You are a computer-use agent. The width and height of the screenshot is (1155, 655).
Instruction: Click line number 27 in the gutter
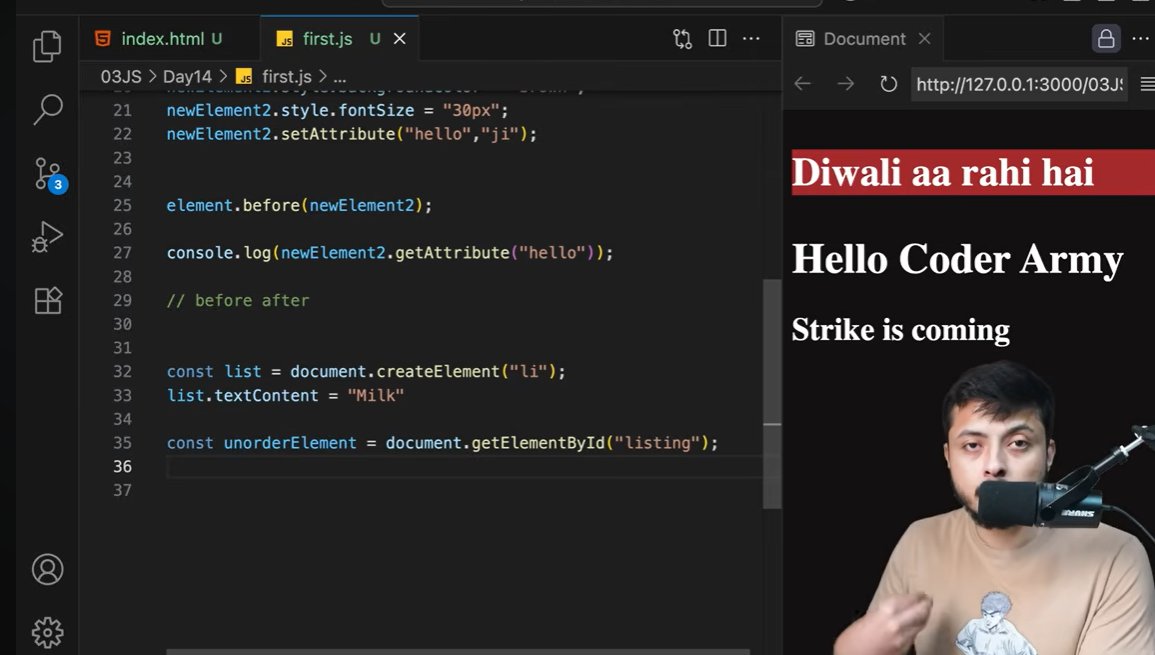[x=122, y=253]
